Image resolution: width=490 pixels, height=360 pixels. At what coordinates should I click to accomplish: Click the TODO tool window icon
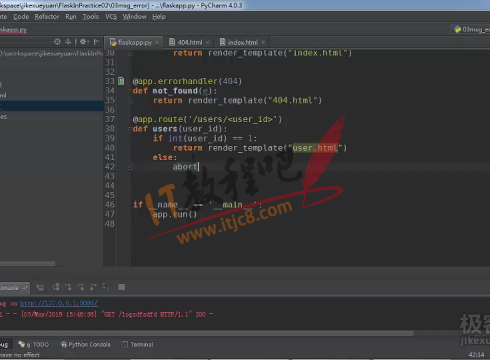22,344
